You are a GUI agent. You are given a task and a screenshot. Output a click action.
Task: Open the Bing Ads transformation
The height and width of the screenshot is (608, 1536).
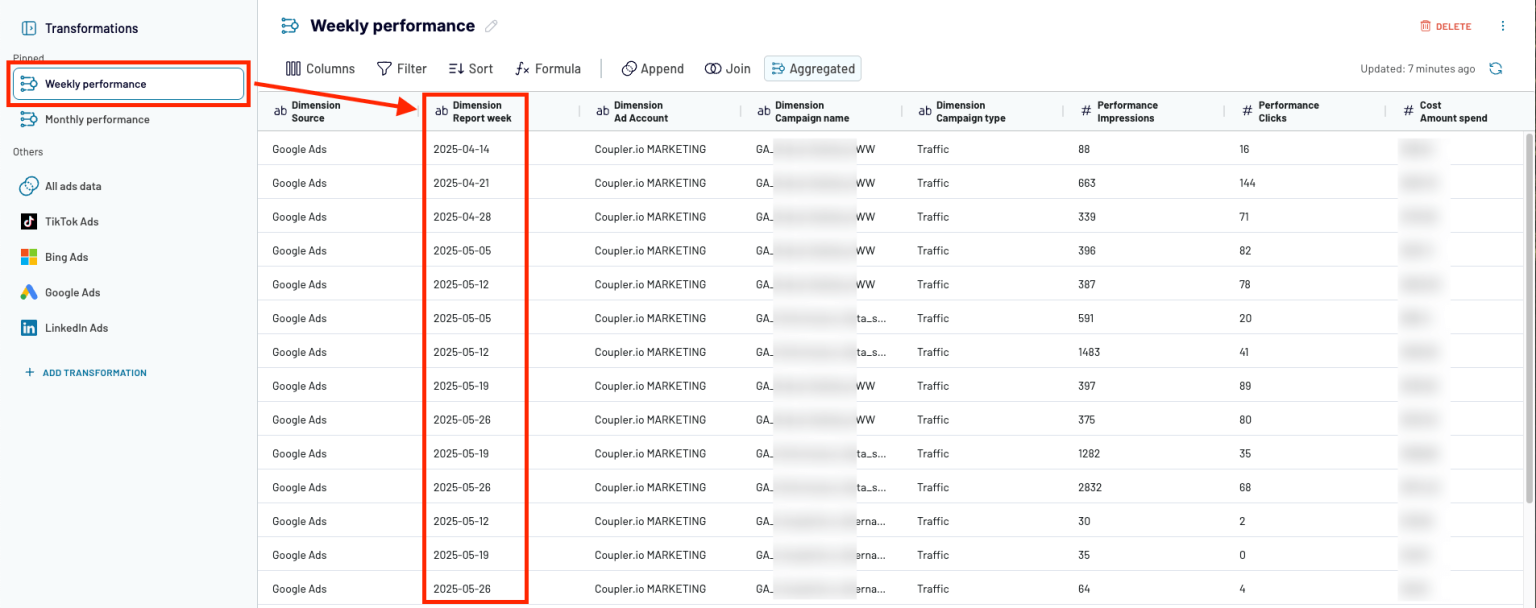tap(66, 257)
